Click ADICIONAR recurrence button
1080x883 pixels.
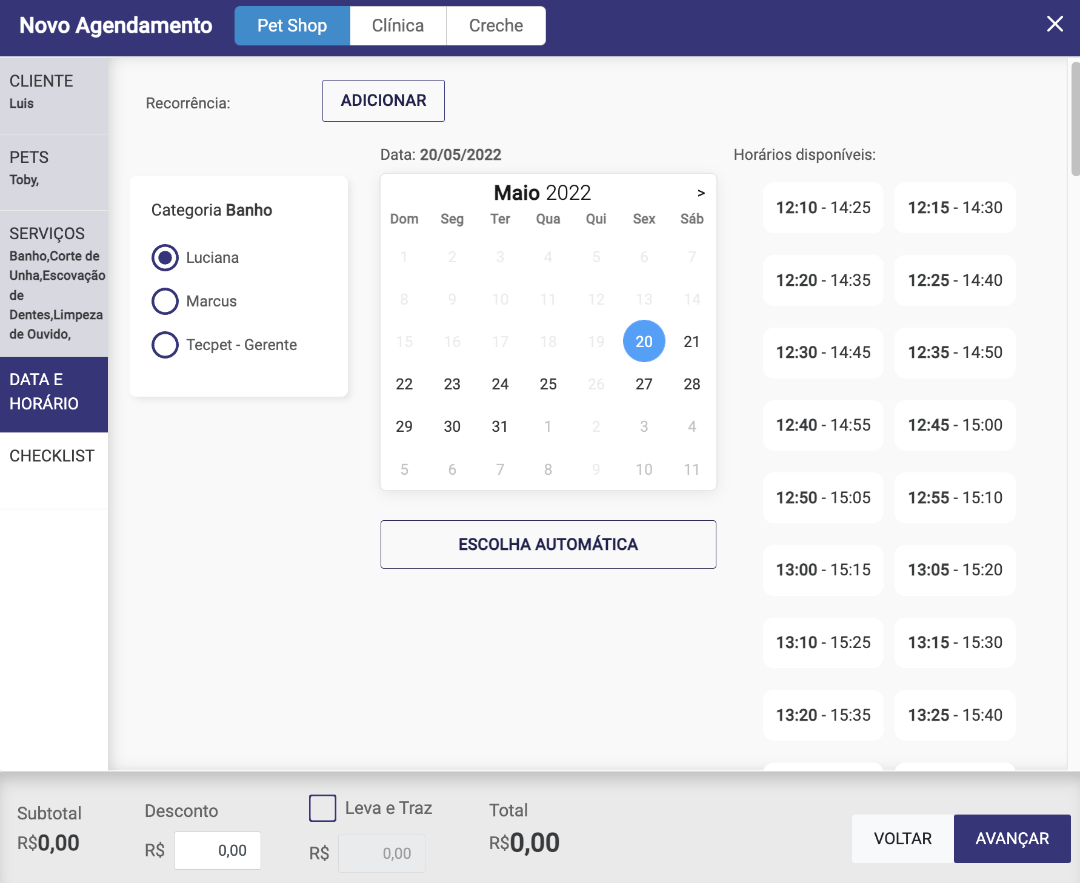click(x=383, y=101)
